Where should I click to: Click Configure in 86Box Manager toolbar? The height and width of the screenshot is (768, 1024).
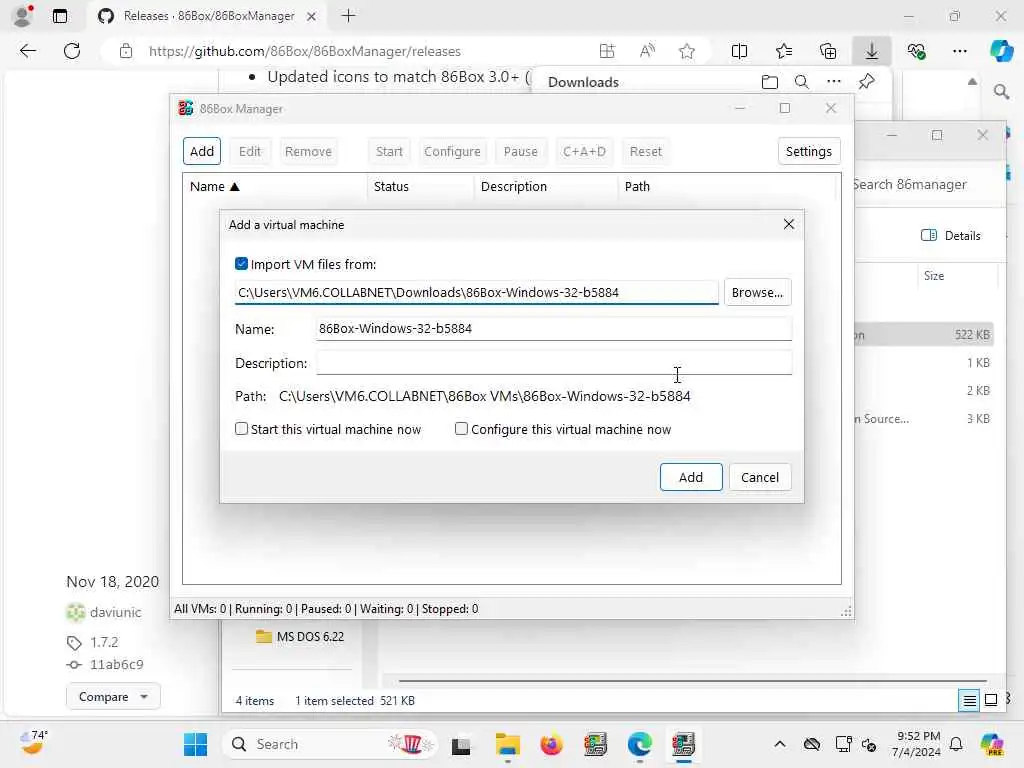452,152
